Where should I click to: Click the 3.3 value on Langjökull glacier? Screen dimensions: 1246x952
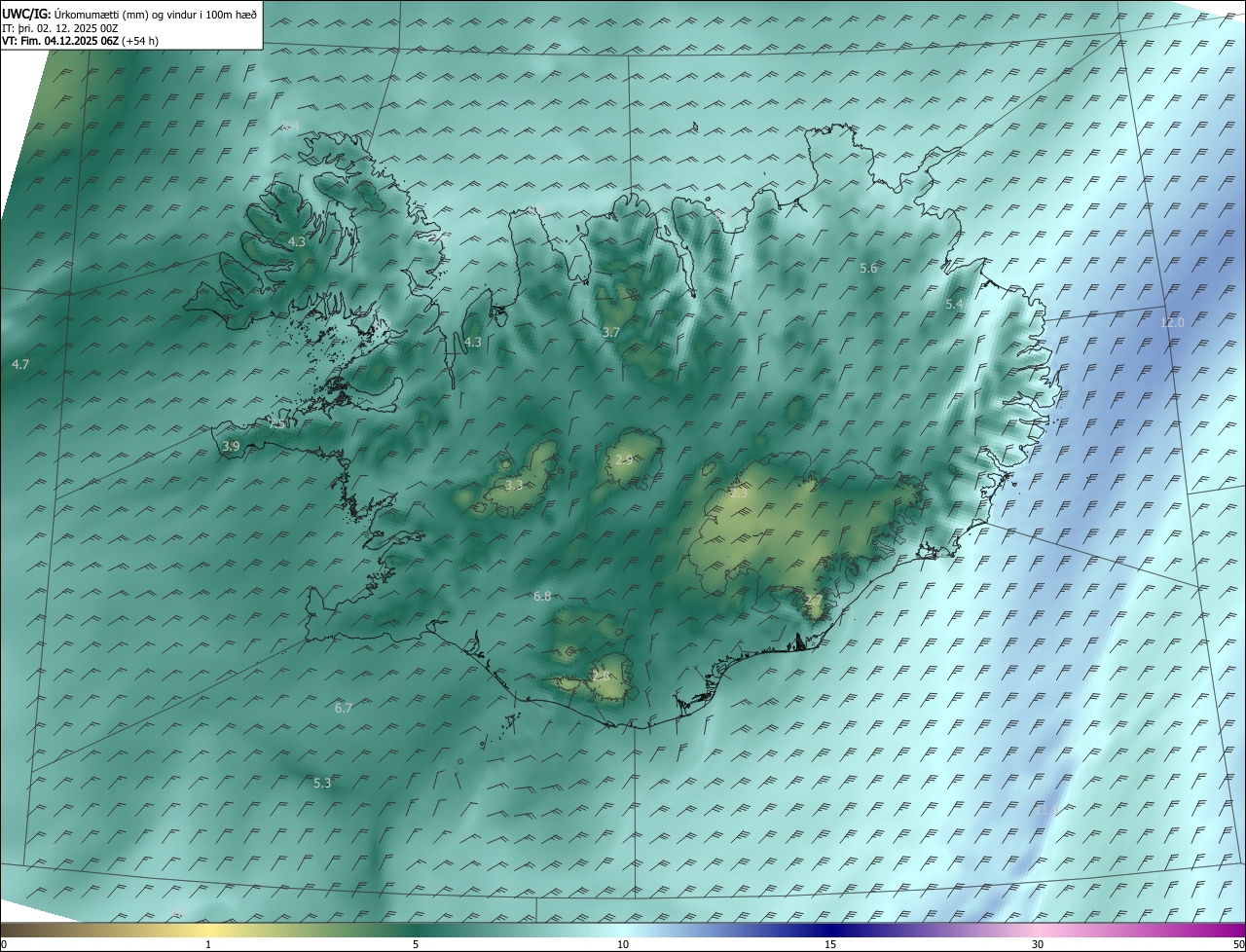tap(514, 485)
